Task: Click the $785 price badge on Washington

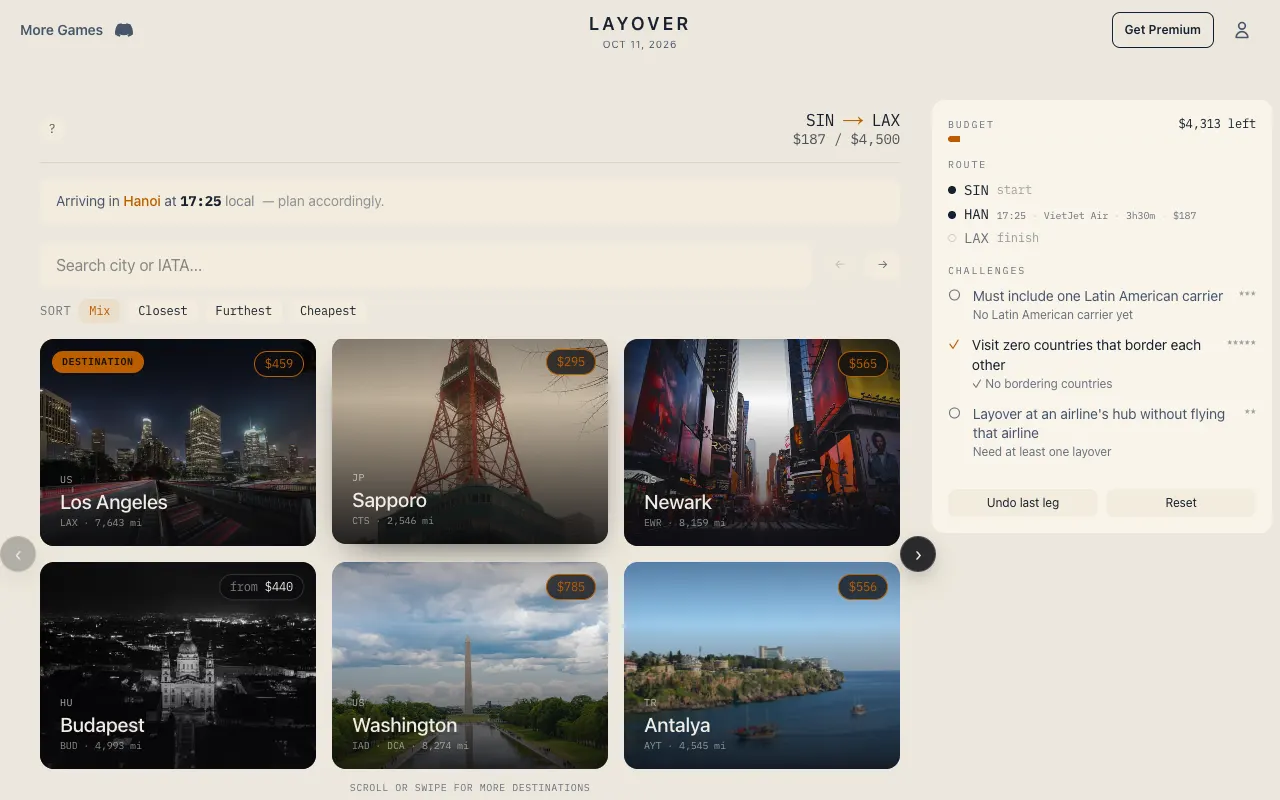Action: [571, 587]
